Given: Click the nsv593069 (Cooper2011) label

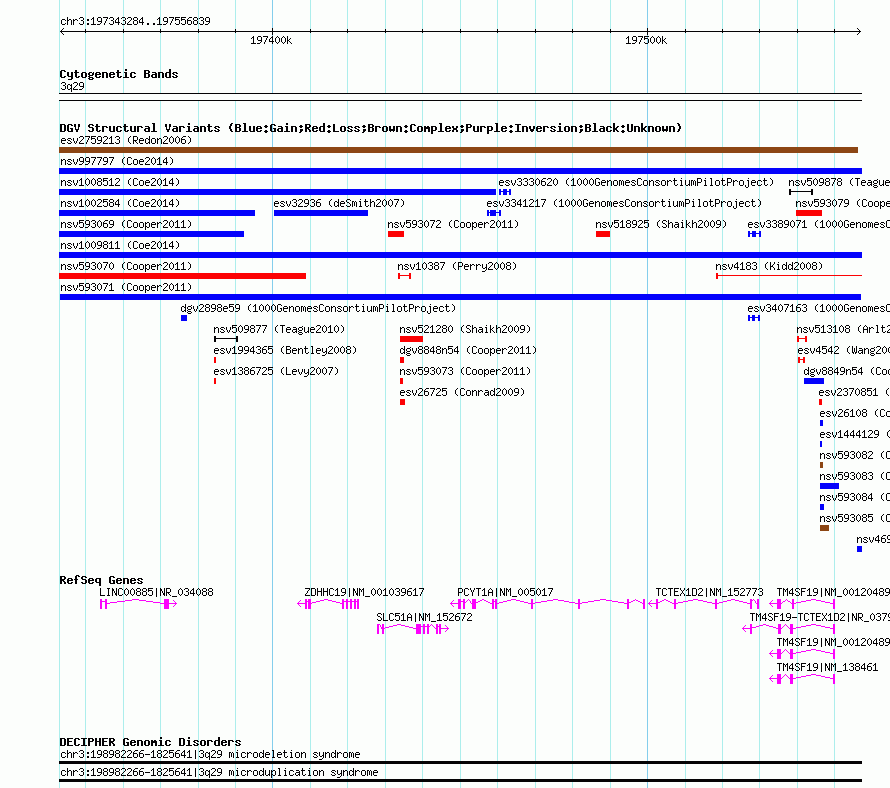Looking at the screenshot, I should 126,224.
